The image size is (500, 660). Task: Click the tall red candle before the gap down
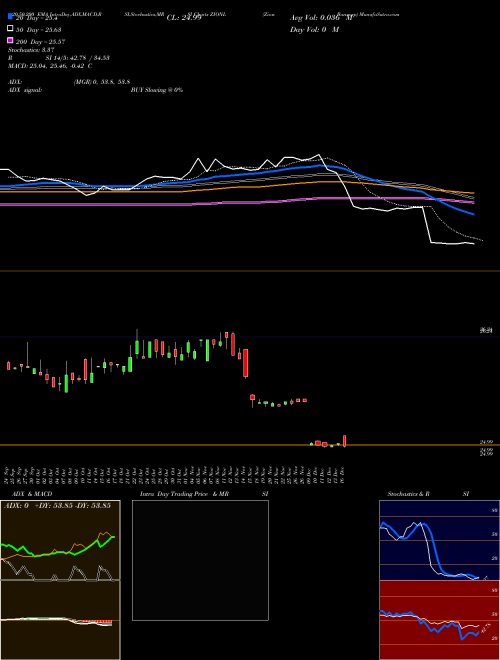tap(246, 363)
